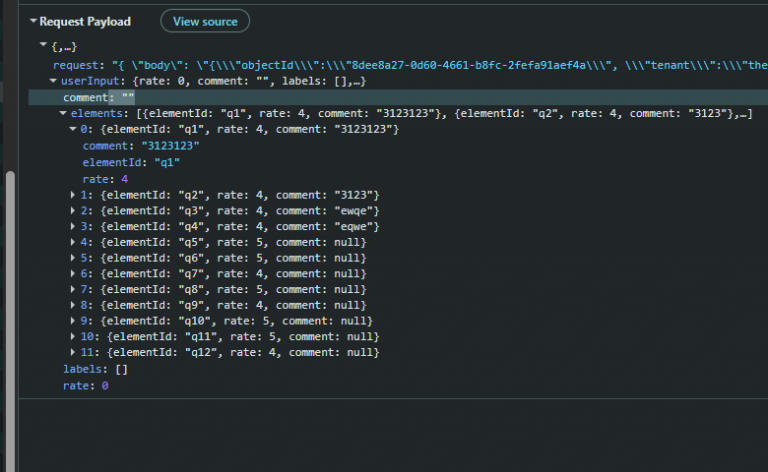Collapse the userInput object node
Screen dimensions: 768x472
(x=53, y=81)
